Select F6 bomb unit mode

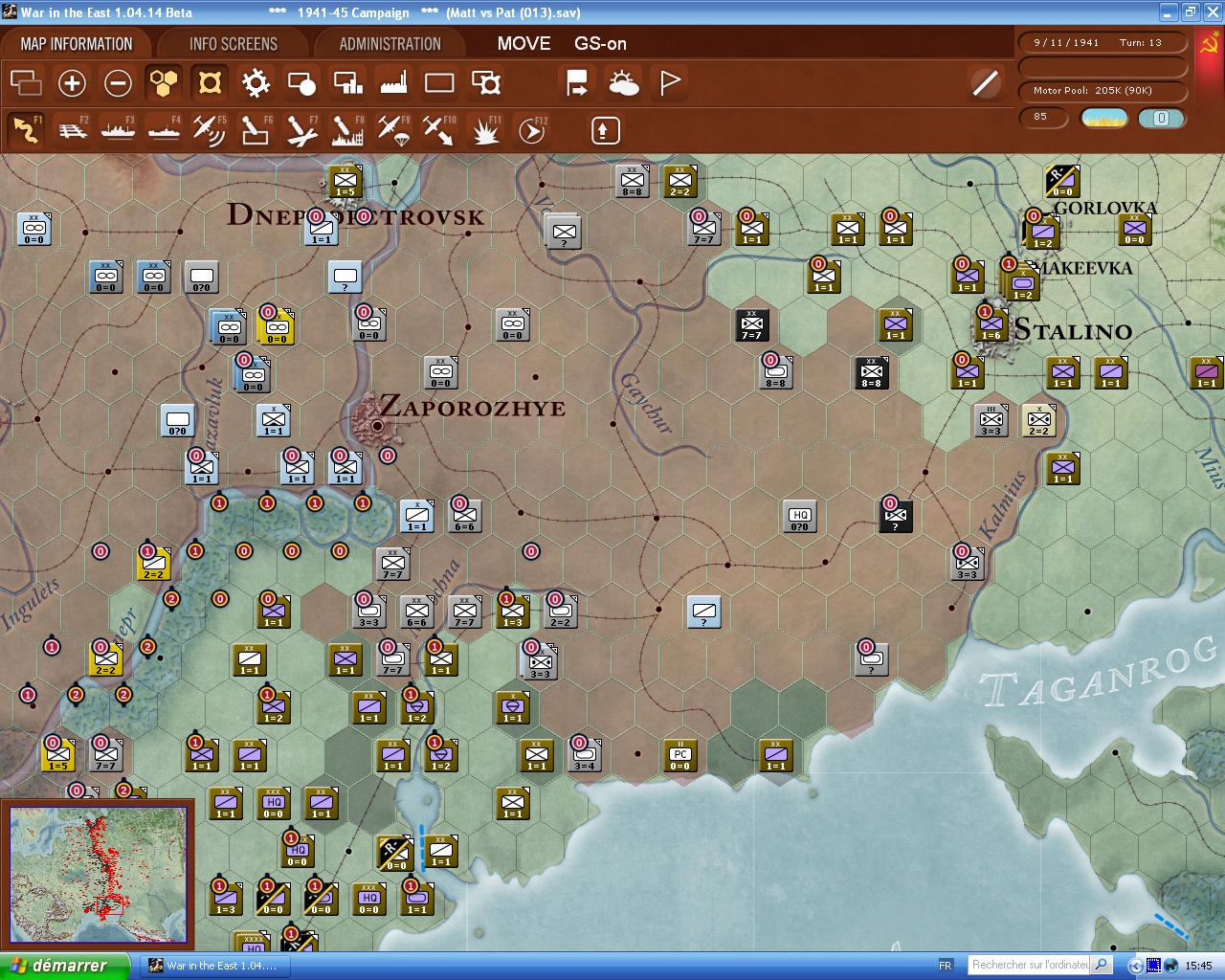[255, 129]
